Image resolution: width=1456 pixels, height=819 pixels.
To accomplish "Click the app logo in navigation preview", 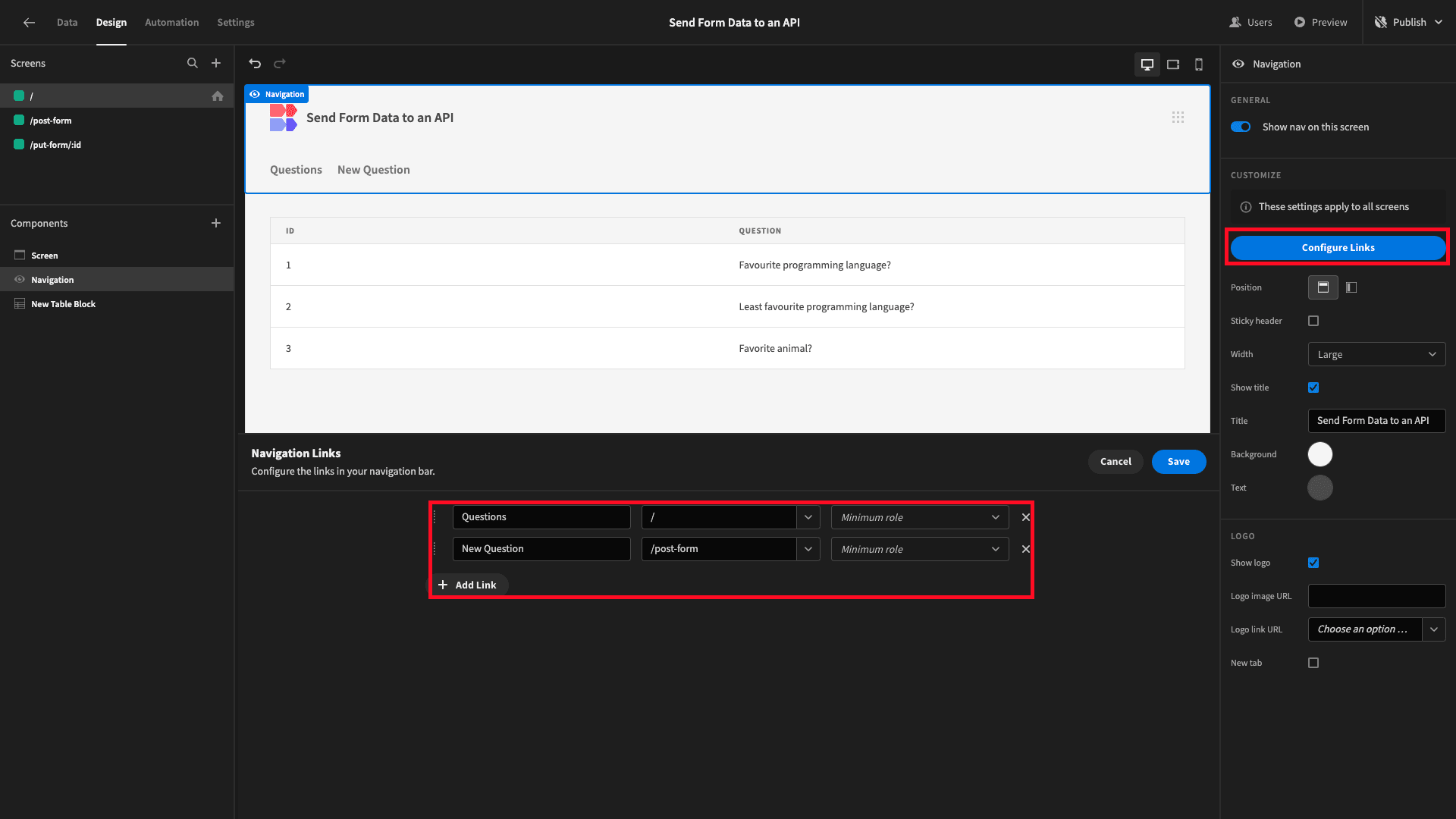I will pos(284,118).
